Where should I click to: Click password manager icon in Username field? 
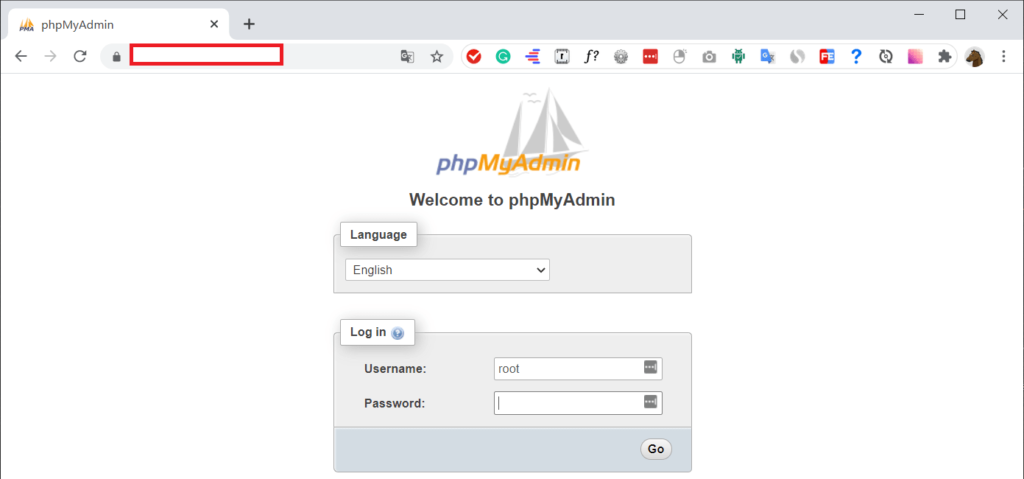click(650, 367)
